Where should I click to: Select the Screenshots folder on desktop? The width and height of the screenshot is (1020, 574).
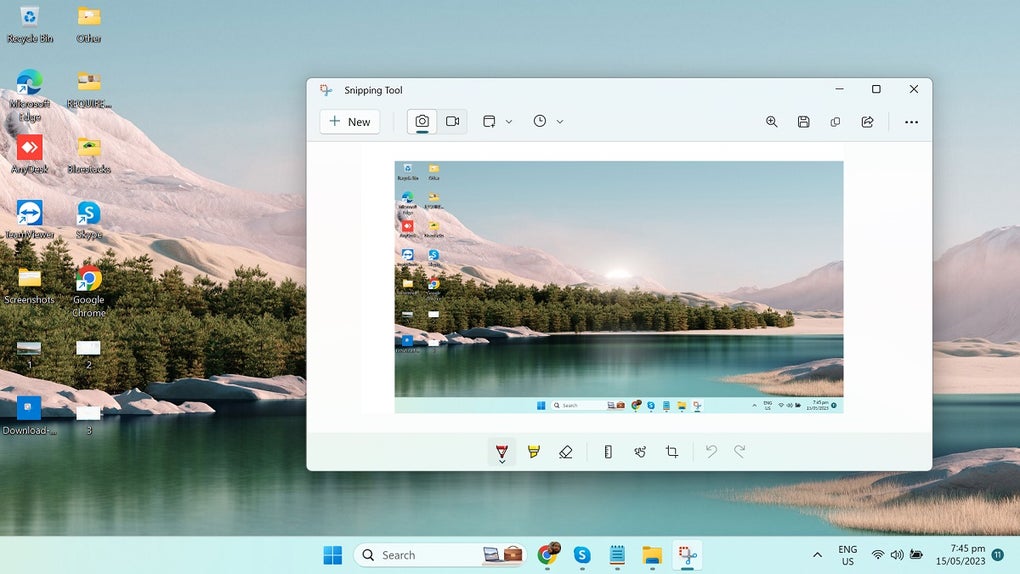pos(29,285)
